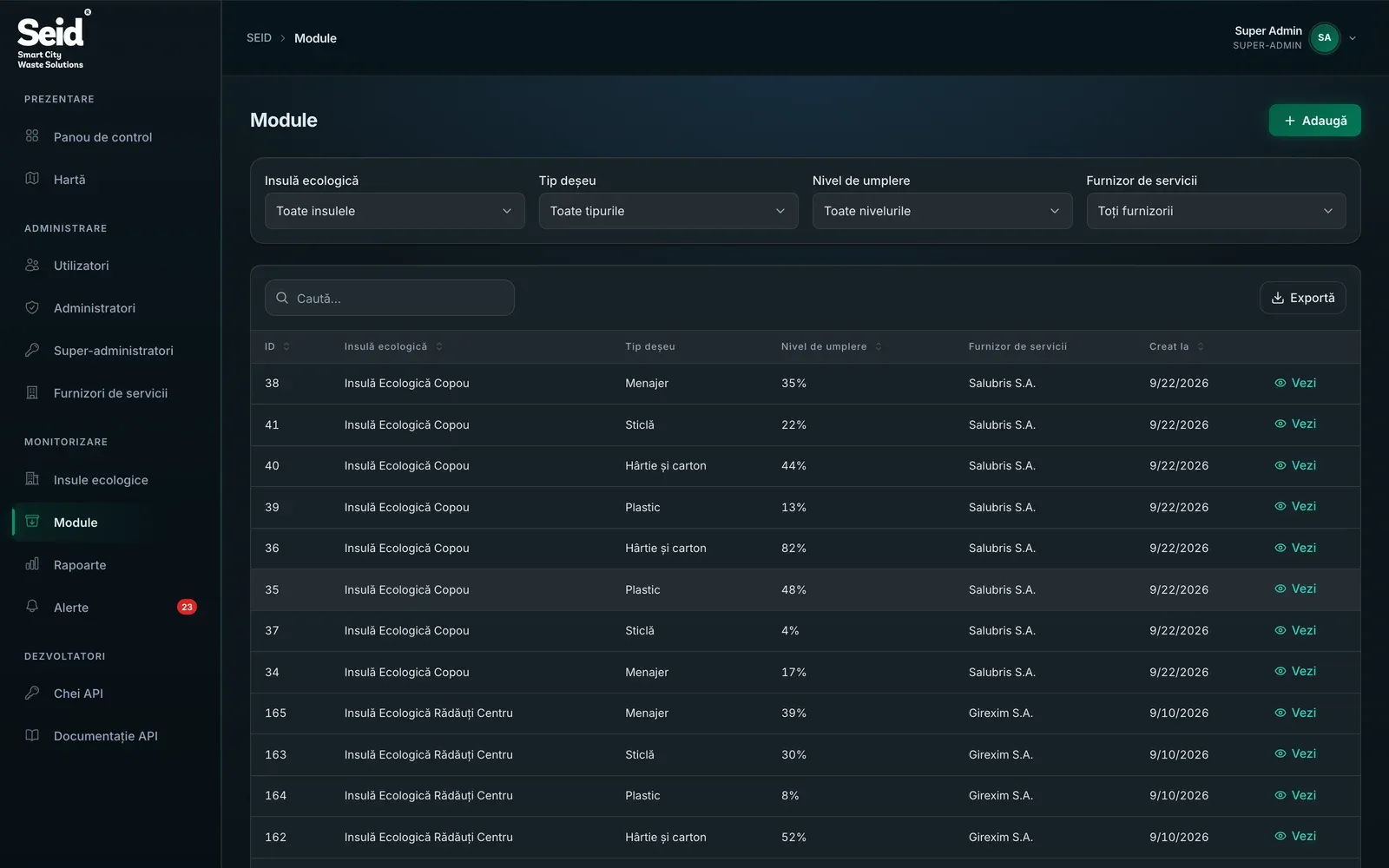
Task: Open Documentație API menu entry
Action: (x=104, y=736)
